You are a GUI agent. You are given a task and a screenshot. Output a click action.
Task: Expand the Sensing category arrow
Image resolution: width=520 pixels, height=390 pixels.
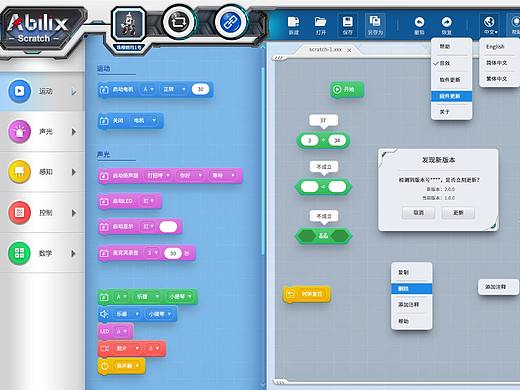coord(74,172)
